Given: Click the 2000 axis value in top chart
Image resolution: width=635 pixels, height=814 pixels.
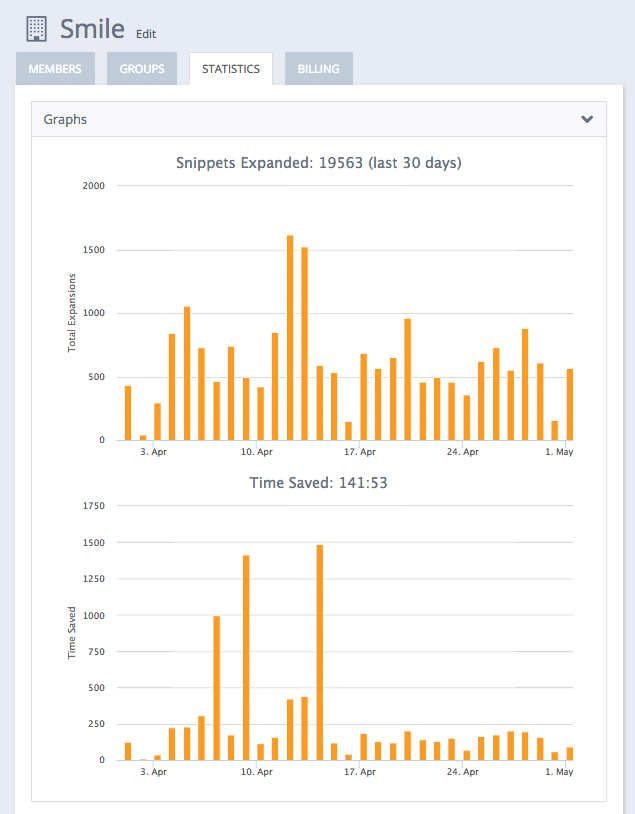Looking at the screenshot, I should click(x=93, y=186).
